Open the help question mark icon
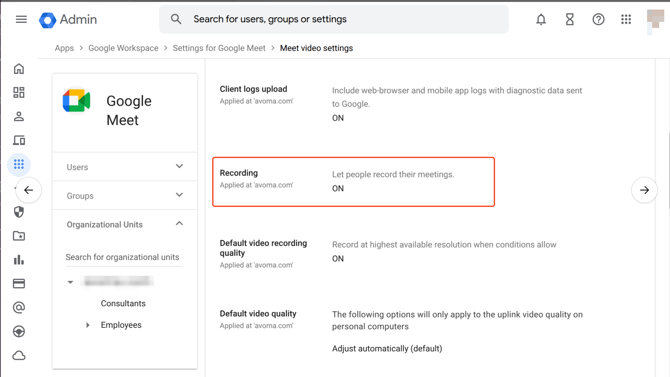This screenshot has height=377, width=670. click(598, 19)
